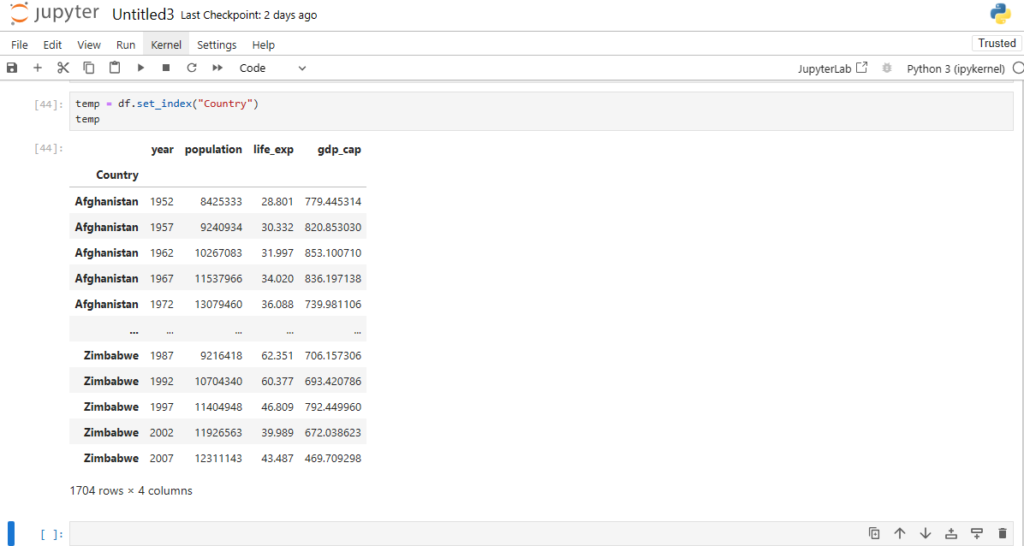Image resolution: width=1024 pixels, height=546 pixels.
Task: Paste cell using the clipboard icon
Action: click(115, 68)
